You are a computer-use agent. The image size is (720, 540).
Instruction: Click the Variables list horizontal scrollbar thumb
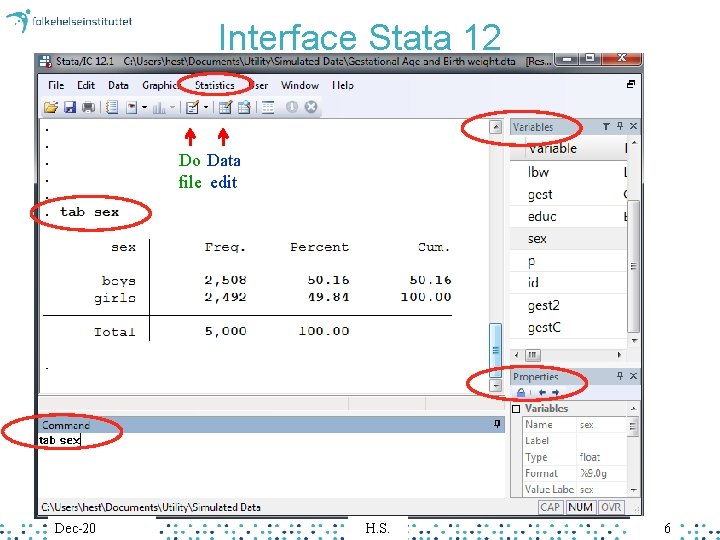pyautogui.click(x=533, y=355)
